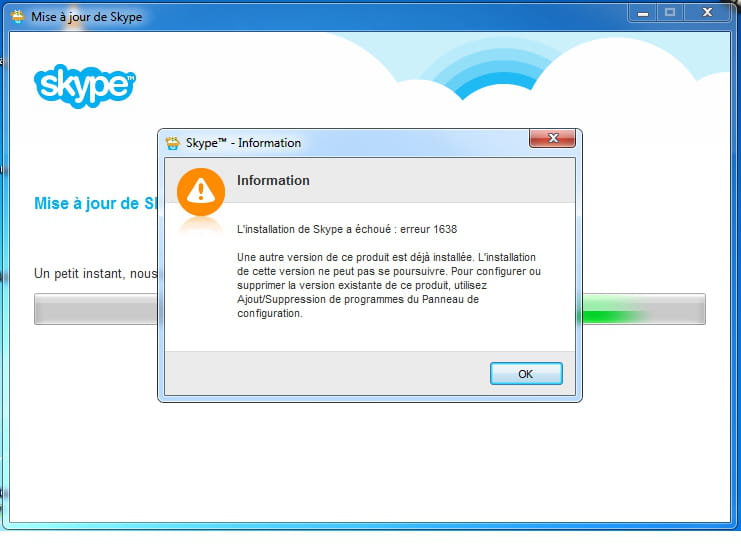Click the blue Skype logo

pyautogui.click(x=85, y=87)
